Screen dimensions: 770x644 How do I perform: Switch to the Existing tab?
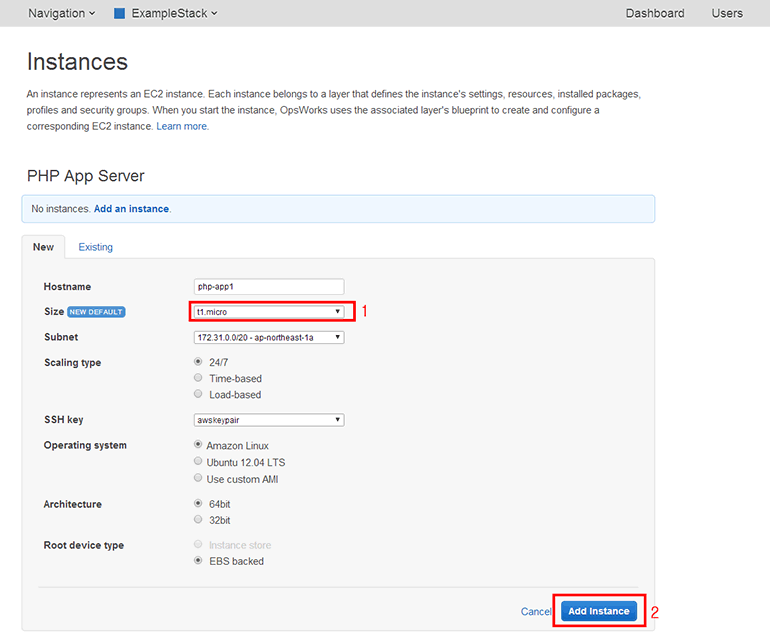96,247
